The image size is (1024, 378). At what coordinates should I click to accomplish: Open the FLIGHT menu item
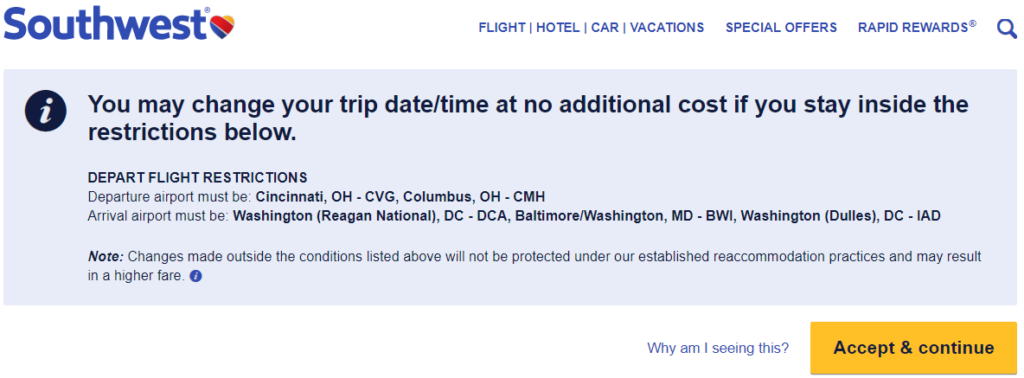[502, 27]
